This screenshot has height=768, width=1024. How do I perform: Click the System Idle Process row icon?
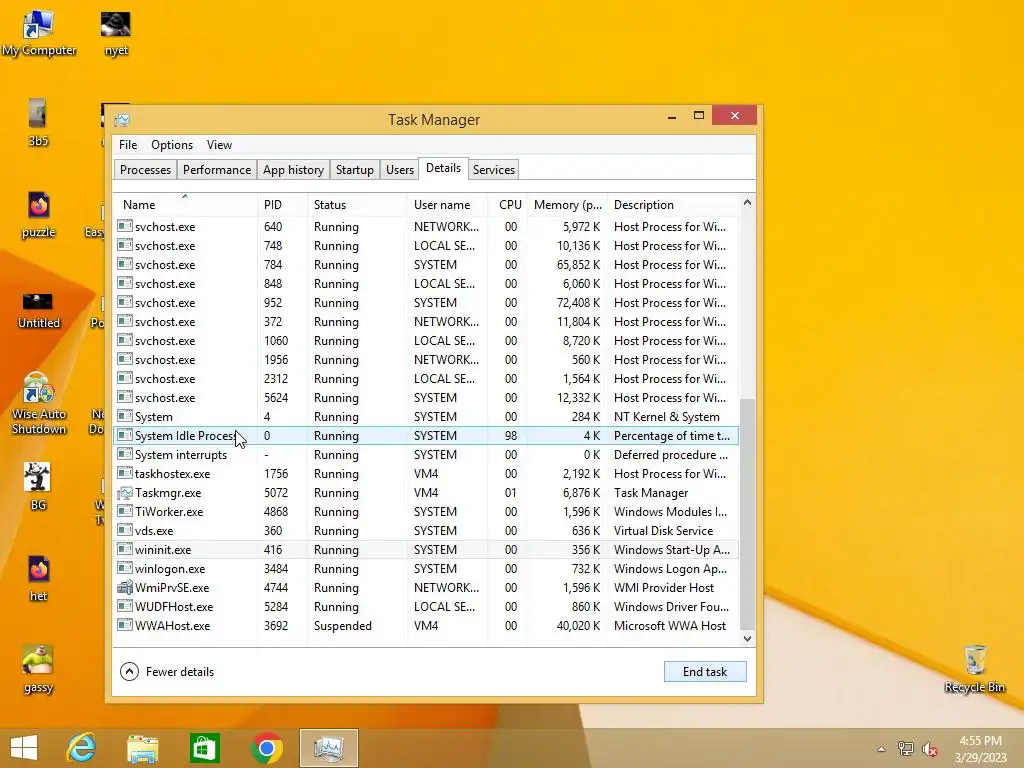coord(125,436)
